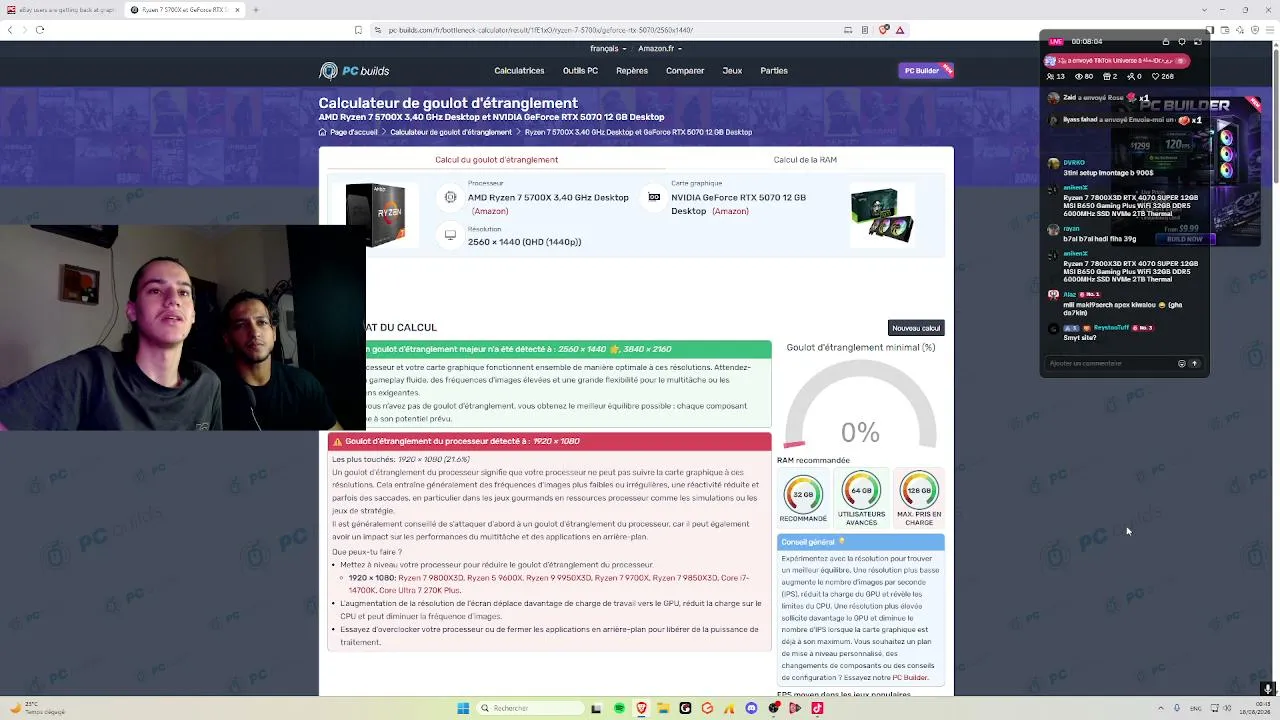Click the LIVE badge in overlay
1280x720 pixels.
(1056, 42)
